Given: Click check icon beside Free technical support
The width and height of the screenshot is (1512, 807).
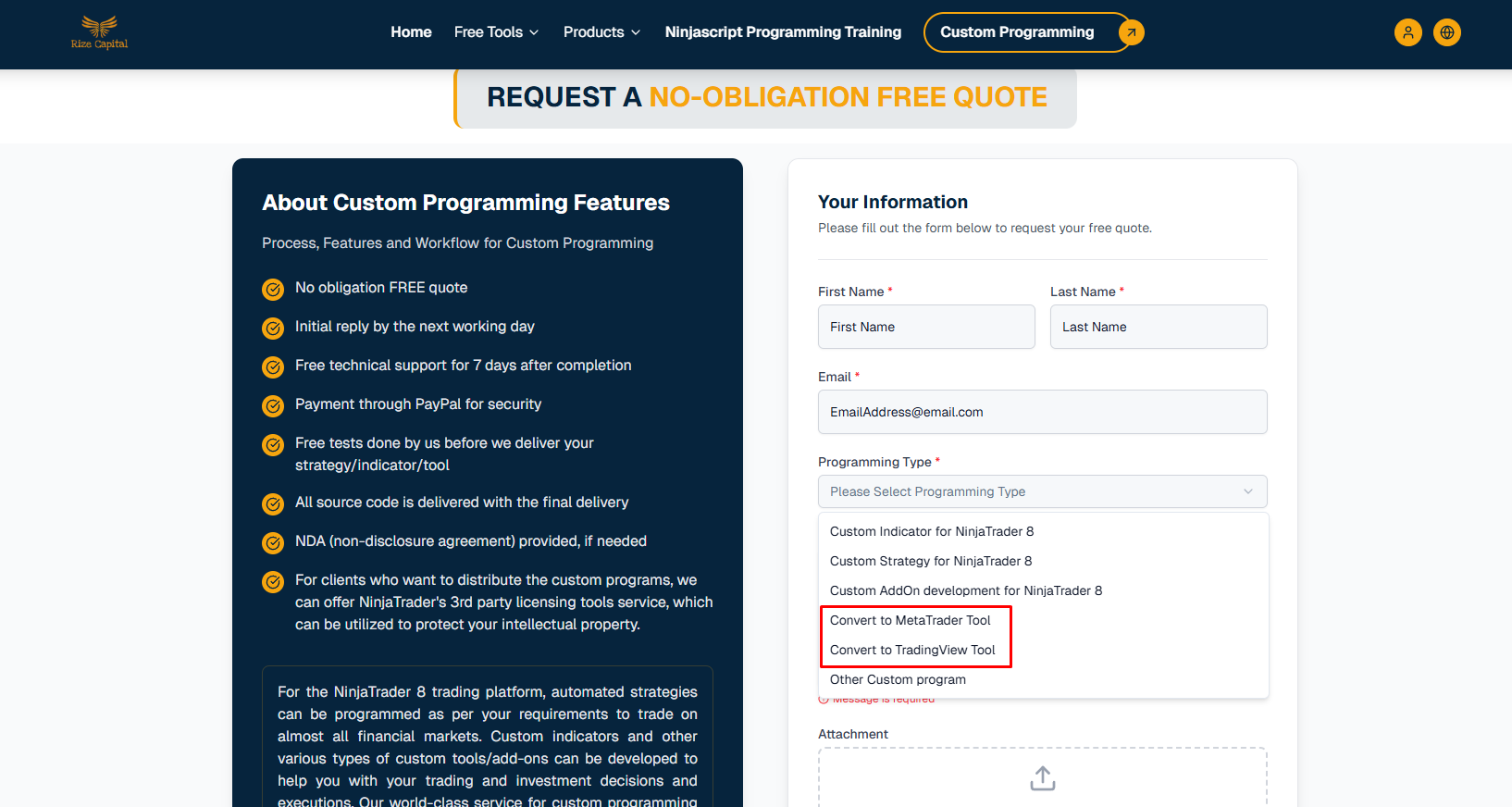Looking at the screenshot, I should 273,367.
